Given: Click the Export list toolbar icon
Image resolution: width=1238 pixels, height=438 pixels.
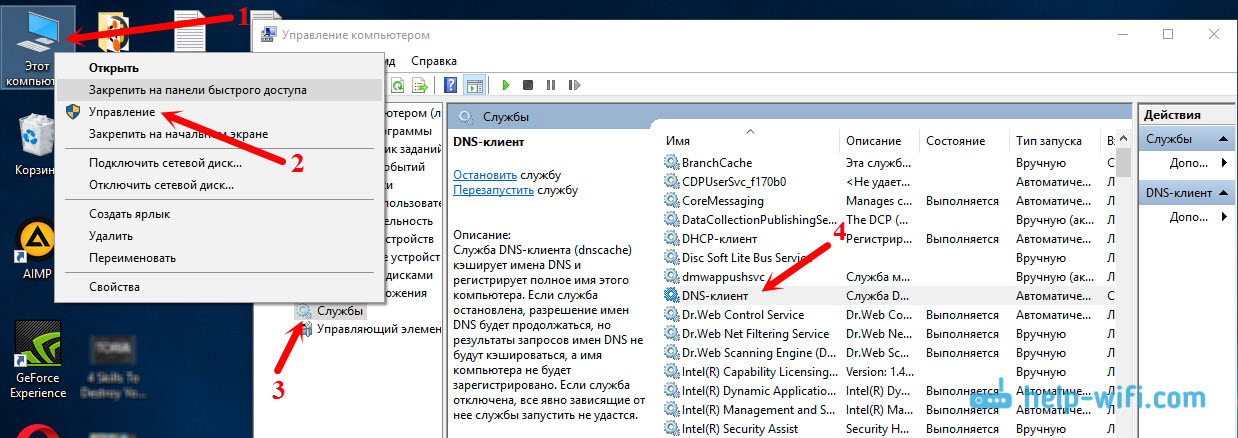Looking at the screenshot, I should (x=421, y=85).
